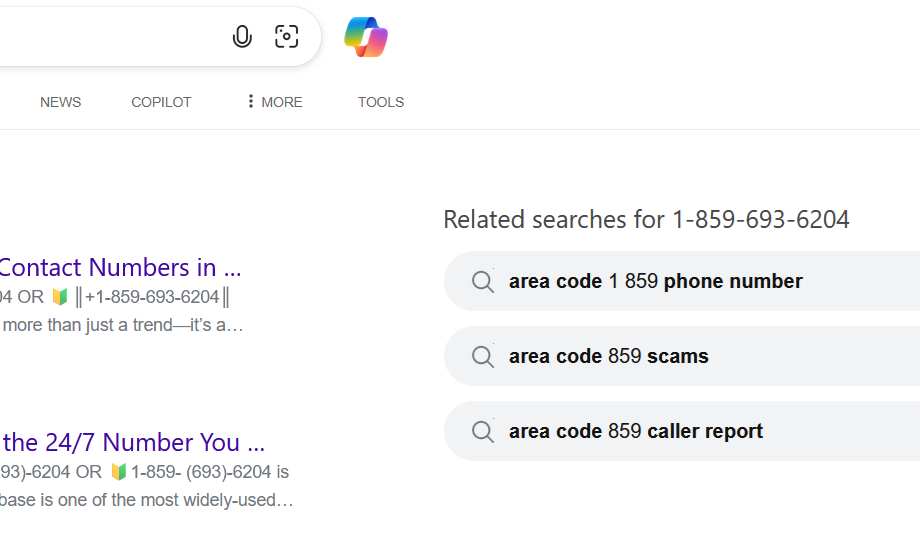Open 'the 24/7 Number You ...' result
Viewport: 920px width, 542px height.
pyautogui.click(x=133, y=442)
